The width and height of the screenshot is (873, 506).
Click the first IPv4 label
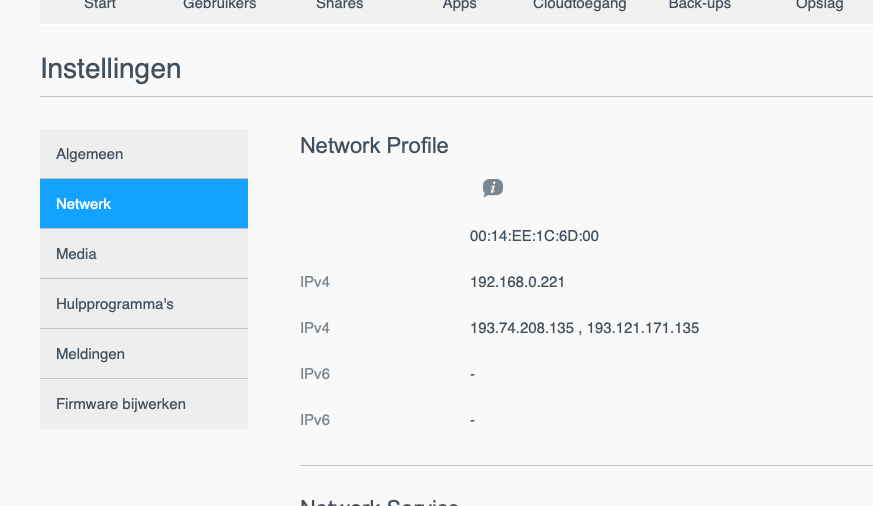[315, 282]
